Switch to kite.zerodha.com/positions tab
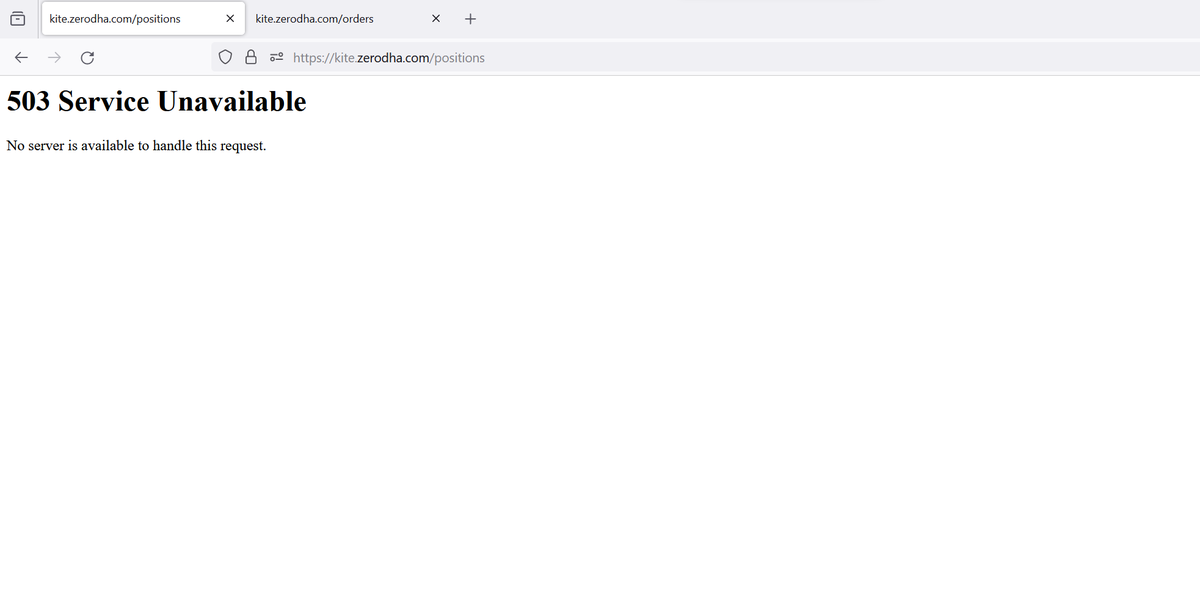This screenshot has width=1200, height=590. 143,19
